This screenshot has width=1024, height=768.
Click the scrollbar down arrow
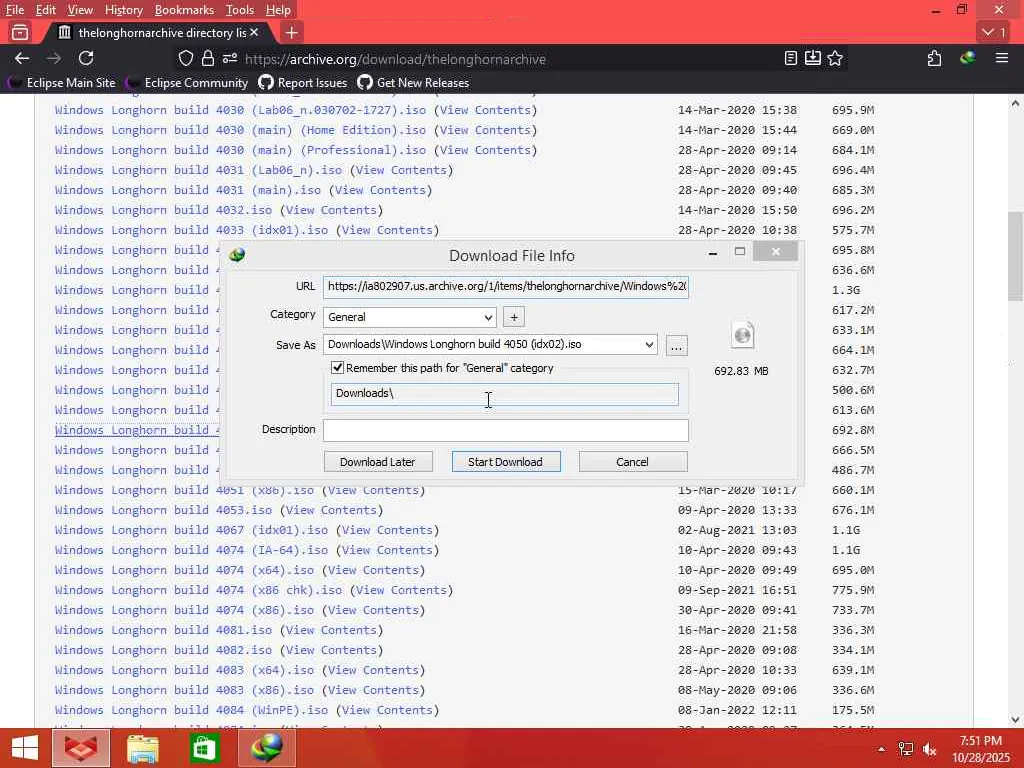[1016, 720]
